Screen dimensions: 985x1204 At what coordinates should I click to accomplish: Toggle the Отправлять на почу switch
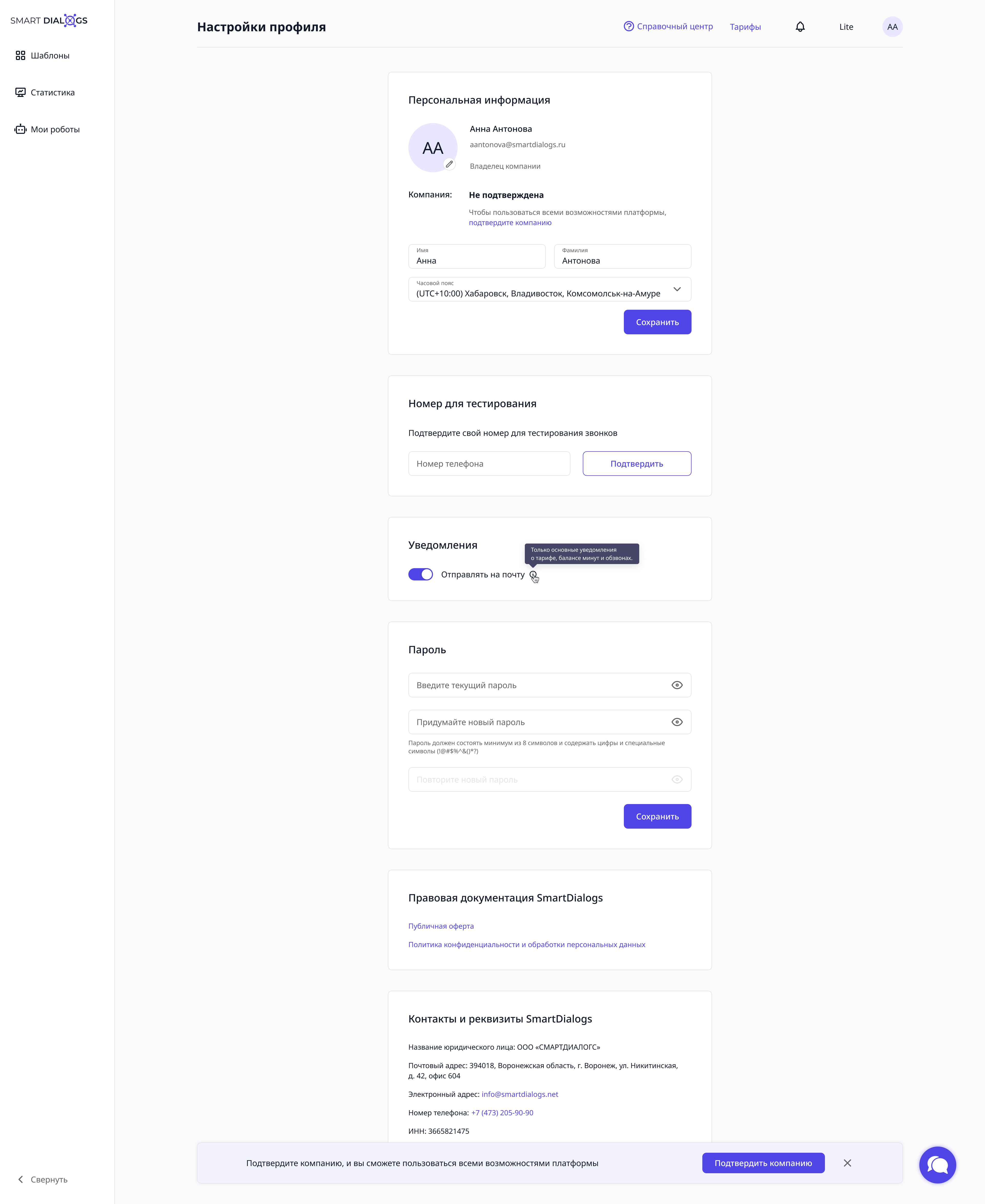pos(420,575)
